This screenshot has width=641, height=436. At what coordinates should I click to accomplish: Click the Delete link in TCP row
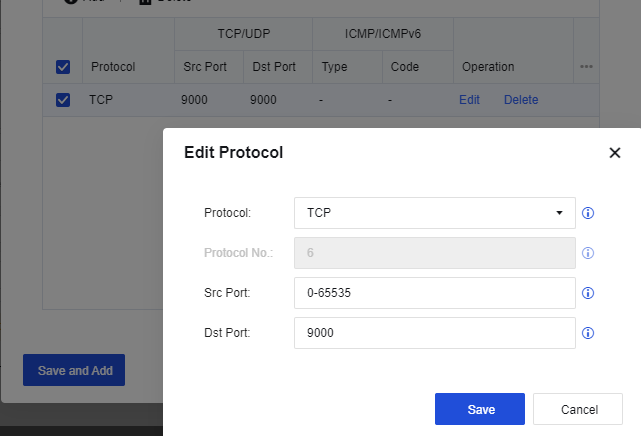pyautogui.click(x=521, y=100)
